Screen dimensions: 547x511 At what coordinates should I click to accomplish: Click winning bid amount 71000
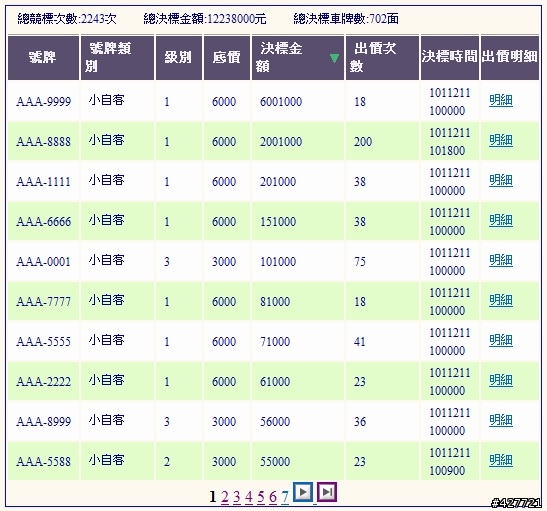click(275, 341)
